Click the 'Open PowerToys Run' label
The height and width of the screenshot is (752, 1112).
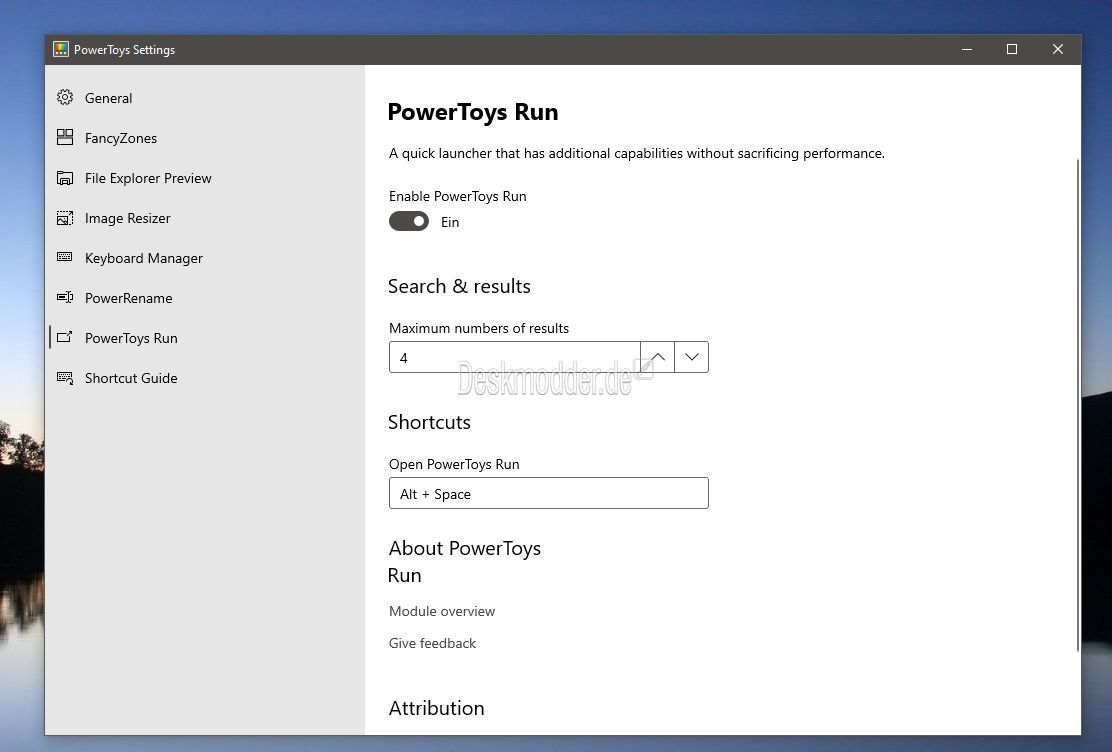tap(454, 464)
